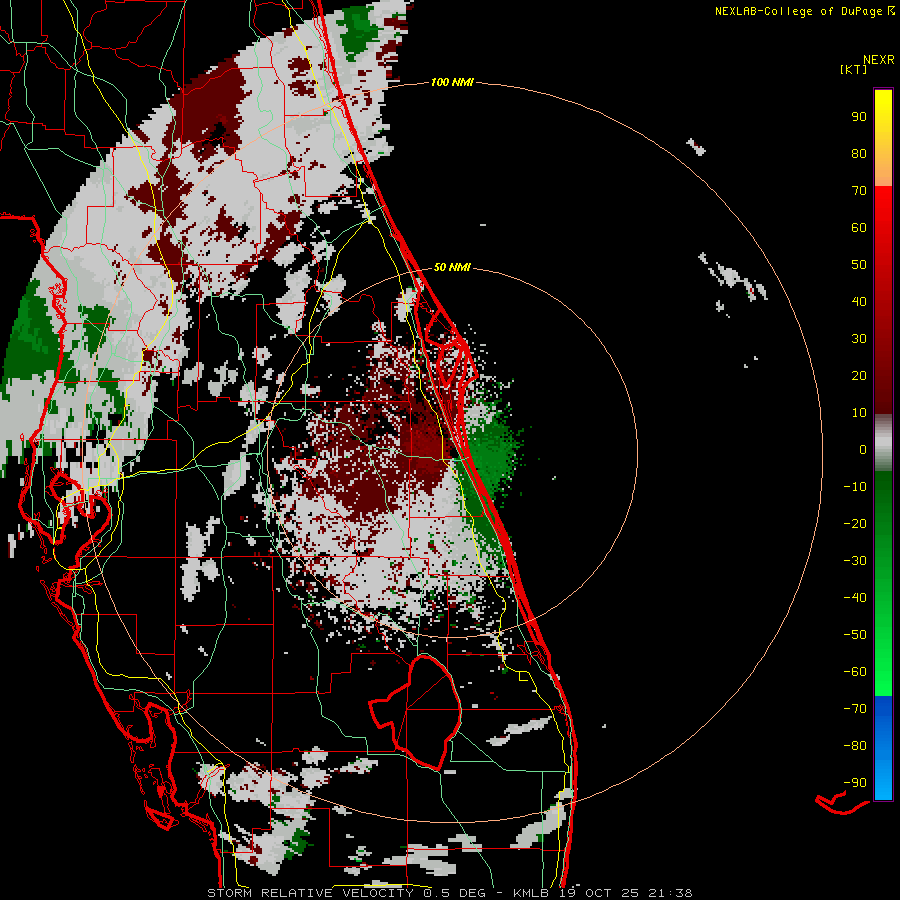Screen dimensions: 900x900
Task: Click the -30 value on the velocity scale
Action: click(855, 561)
